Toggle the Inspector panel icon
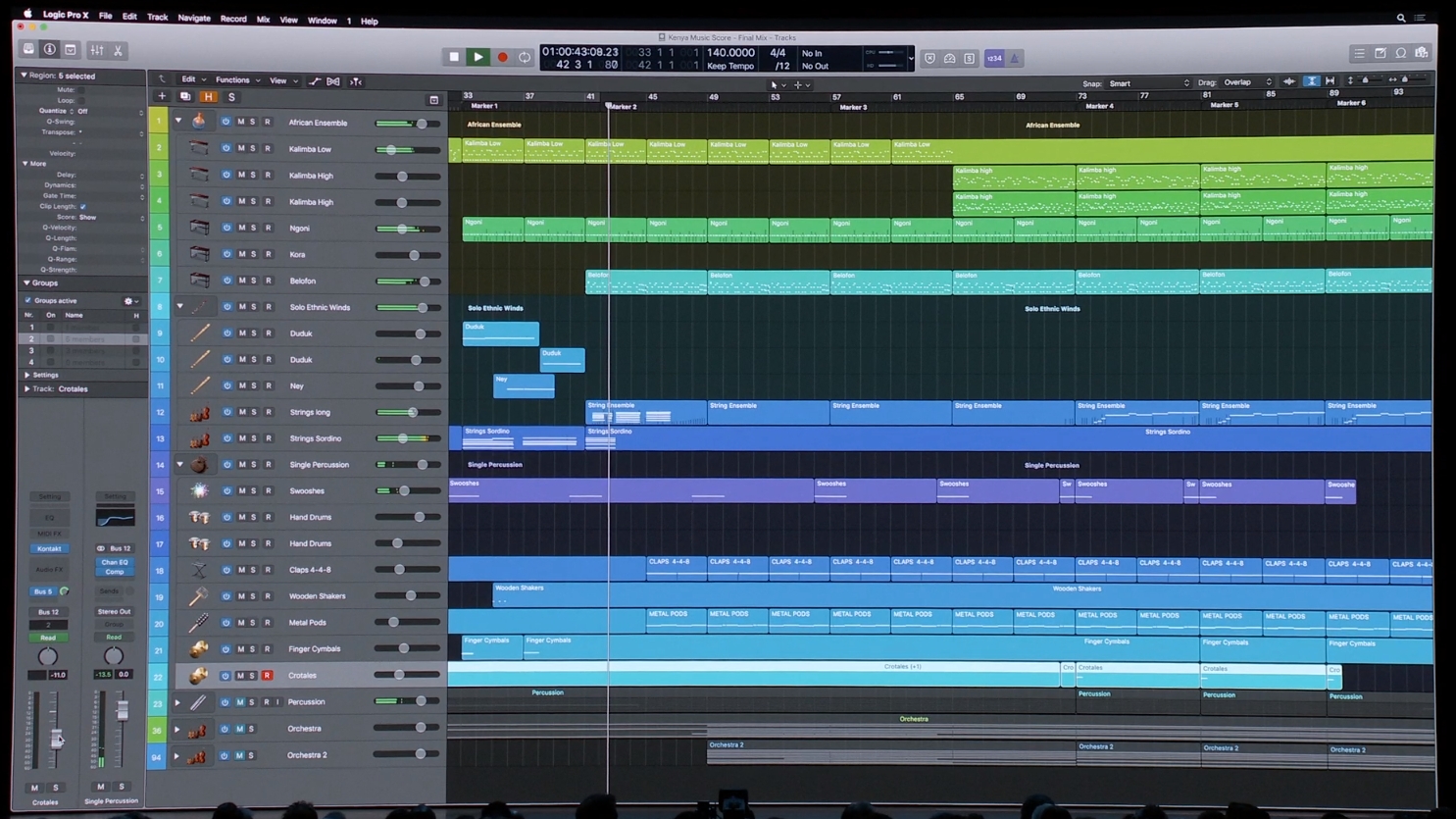Image resolution: width=1456 pixels, height=819 pixels. (49, 50)
